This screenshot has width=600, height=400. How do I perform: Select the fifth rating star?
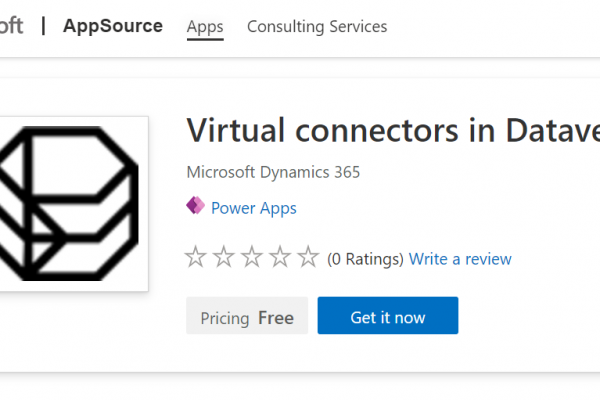[308, 257]
